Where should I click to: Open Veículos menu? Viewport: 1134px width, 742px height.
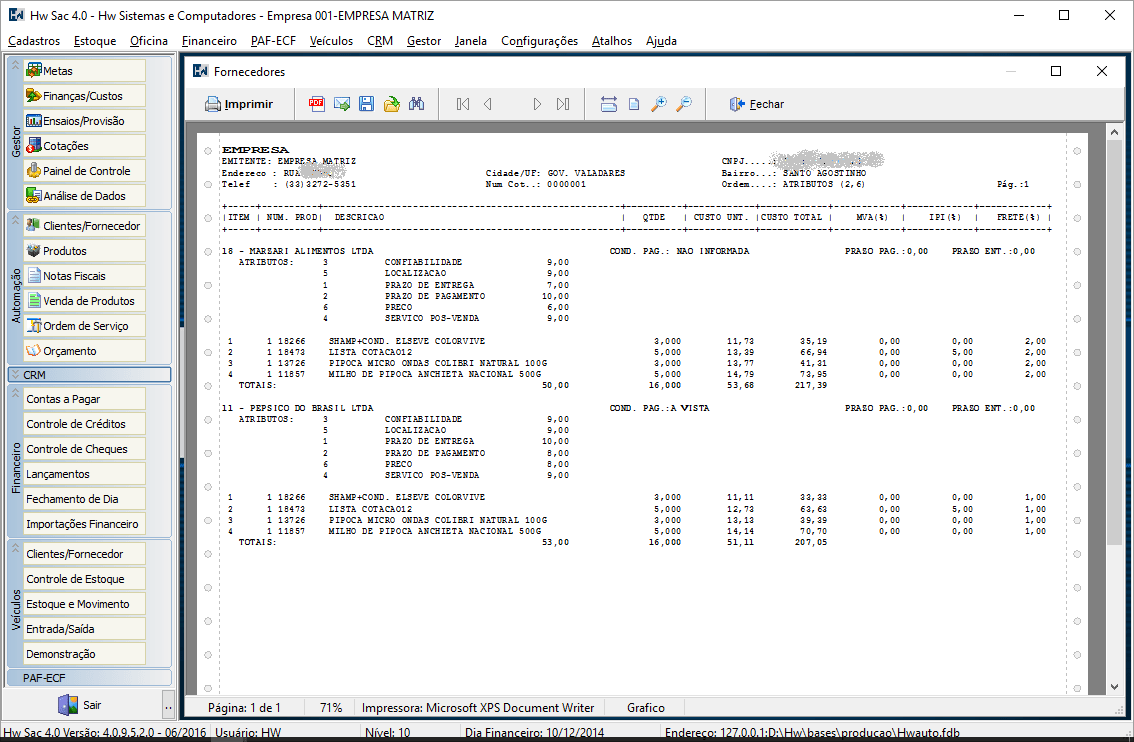pos(331,41)
